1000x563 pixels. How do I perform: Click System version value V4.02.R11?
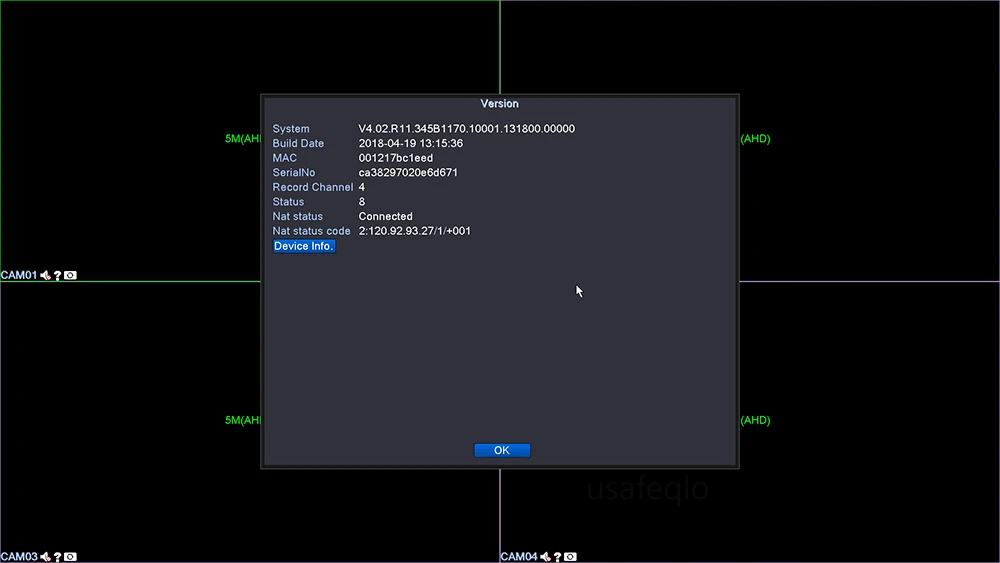click(466, 129)
